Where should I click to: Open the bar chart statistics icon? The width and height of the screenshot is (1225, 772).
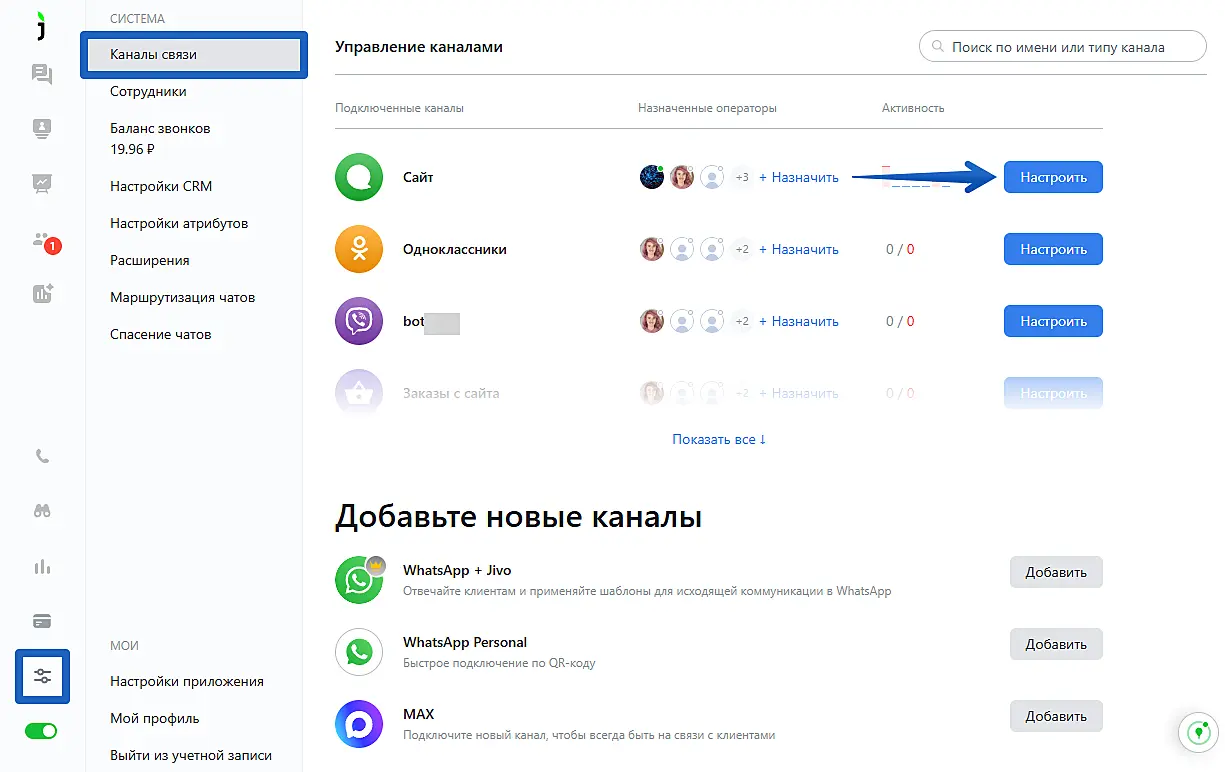42,567
